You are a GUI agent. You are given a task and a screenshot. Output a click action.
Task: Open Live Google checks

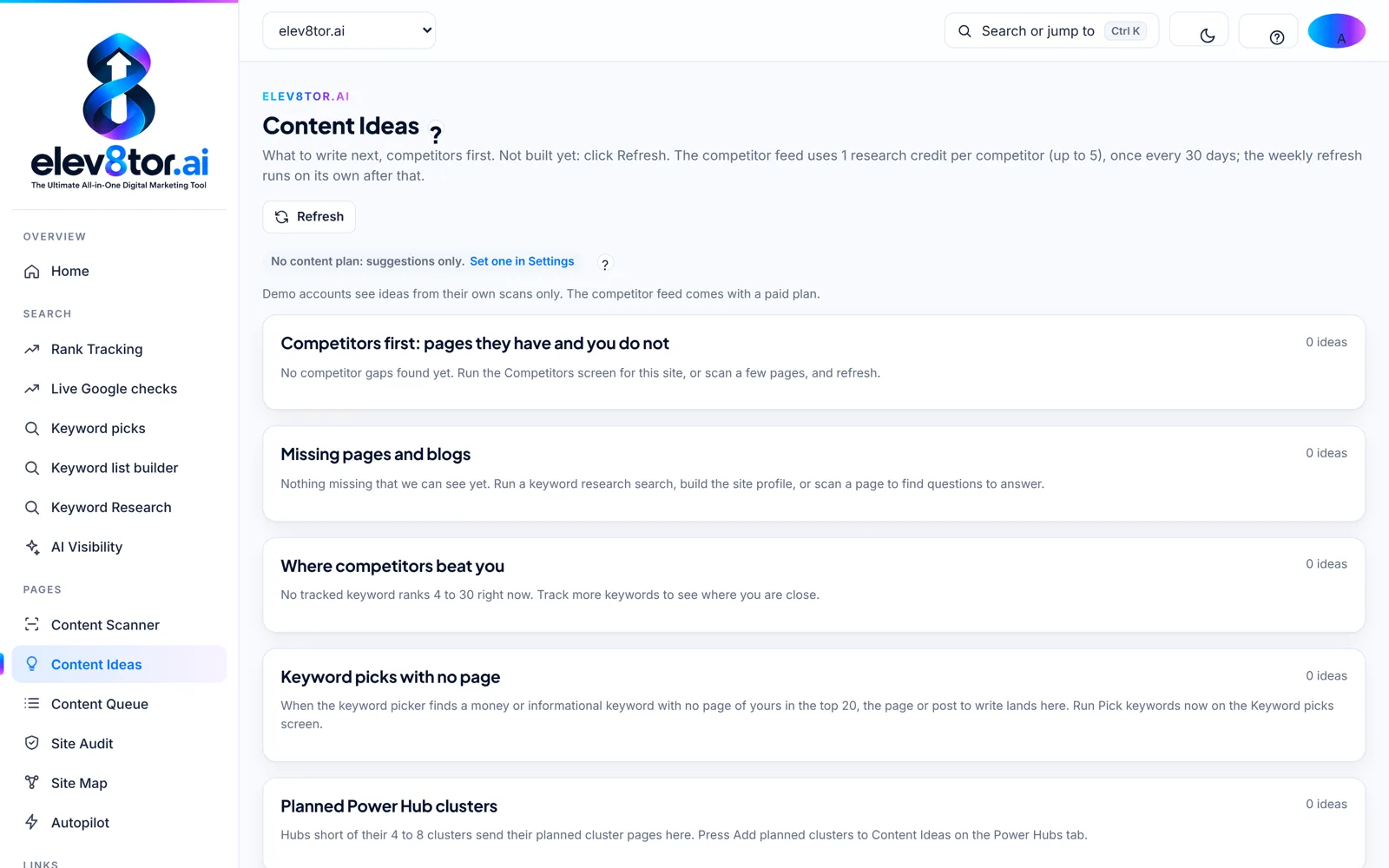coord(119,389)
